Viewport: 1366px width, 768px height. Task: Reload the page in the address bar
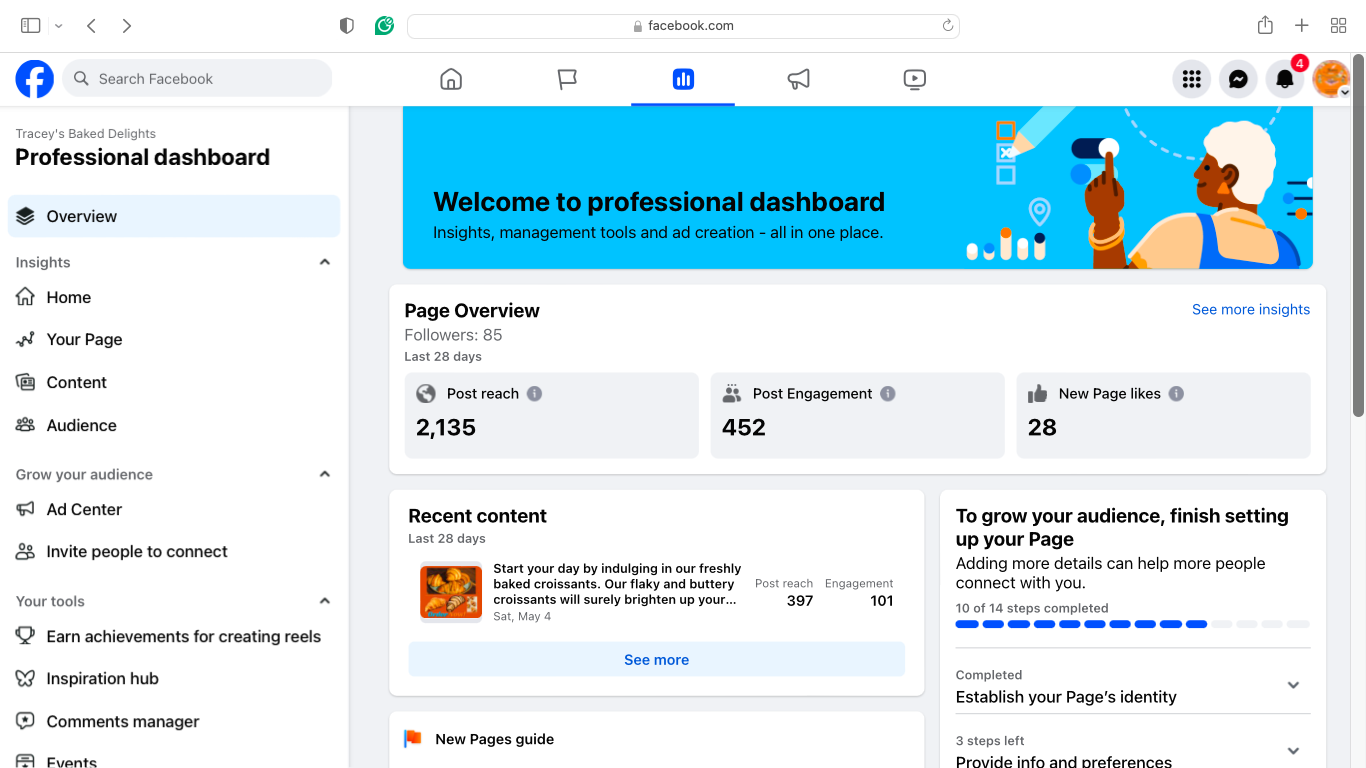click(x=948, y=26)
